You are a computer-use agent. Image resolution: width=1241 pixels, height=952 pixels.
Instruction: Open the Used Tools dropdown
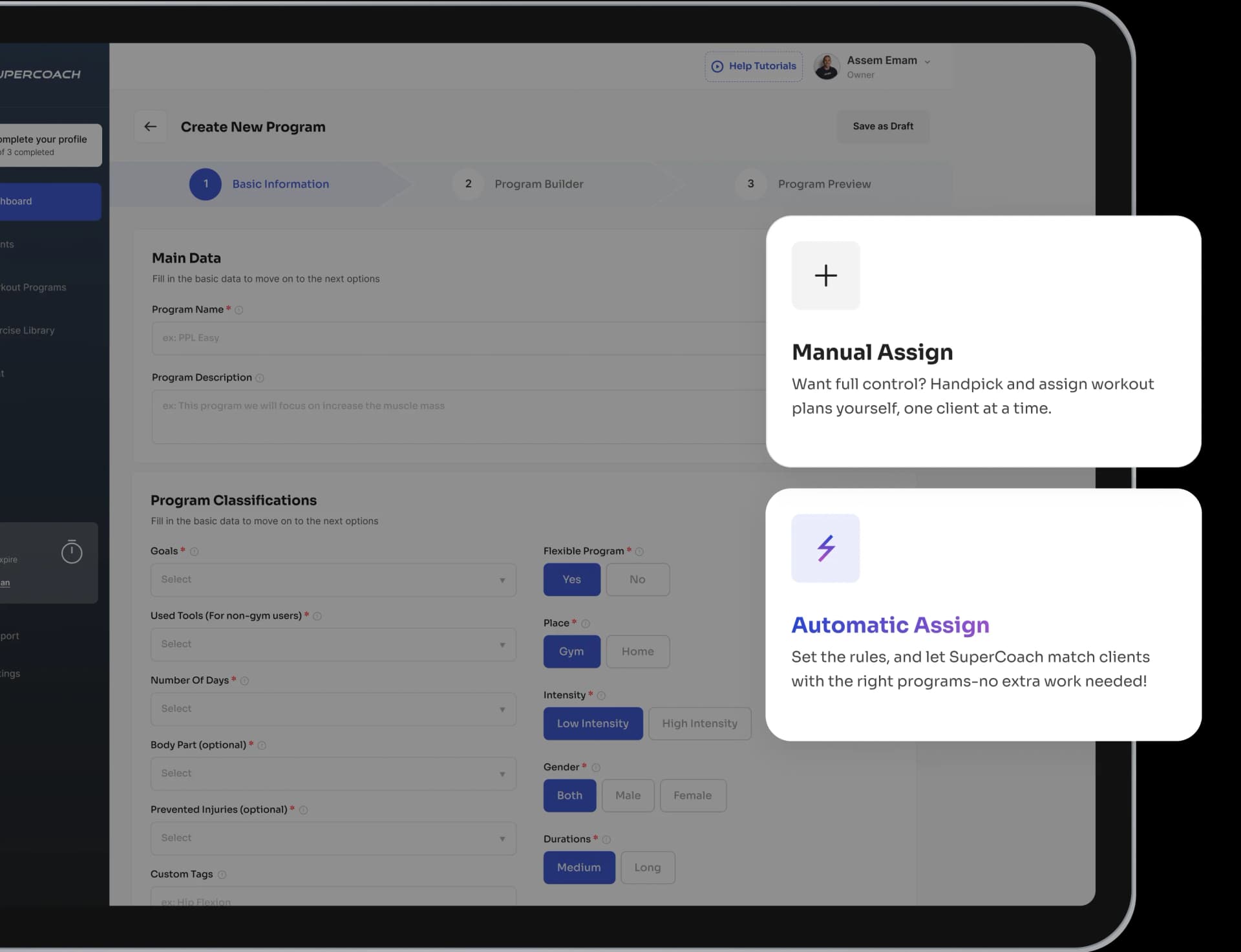(334, 644)
